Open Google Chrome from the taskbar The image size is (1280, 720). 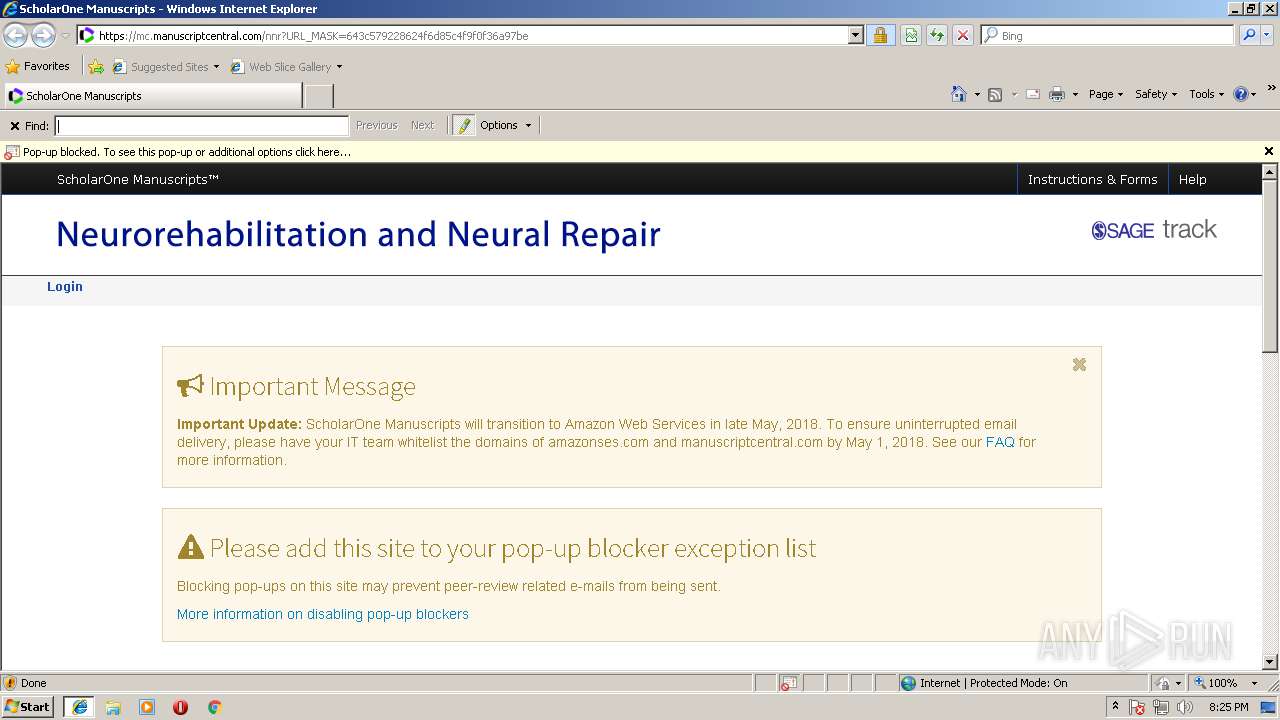214,707
